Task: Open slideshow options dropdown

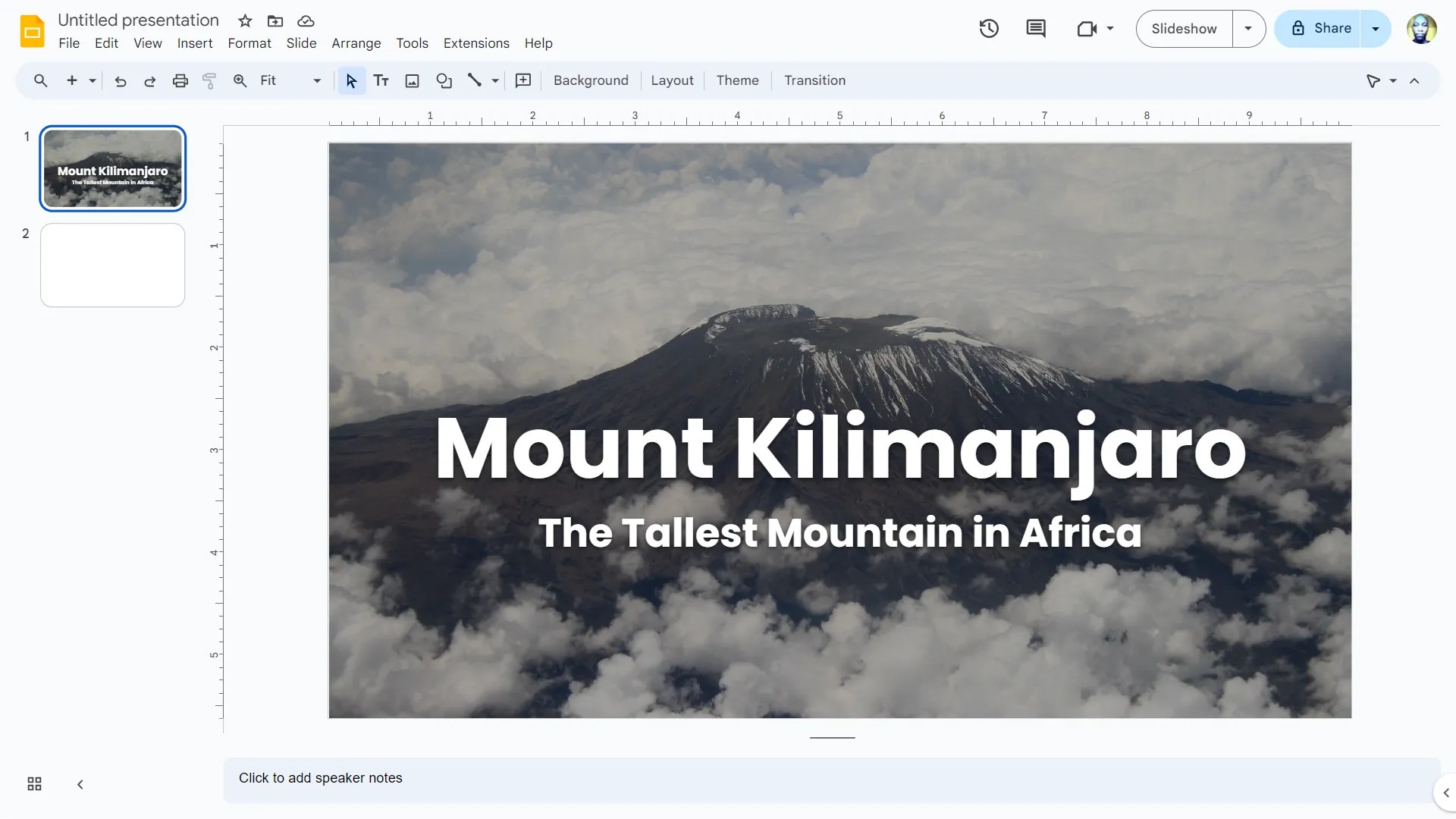Action: click(x=1248, y=28)
